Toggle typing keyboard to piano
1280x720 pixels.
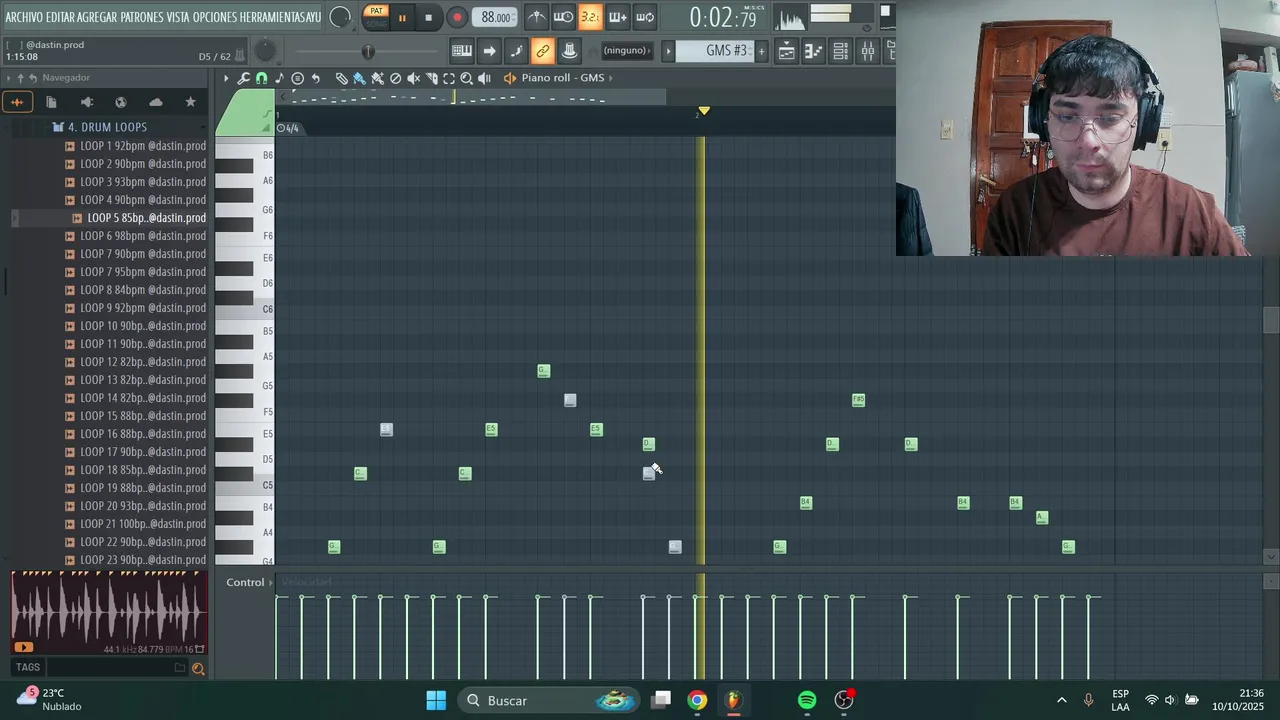point(462,51)
